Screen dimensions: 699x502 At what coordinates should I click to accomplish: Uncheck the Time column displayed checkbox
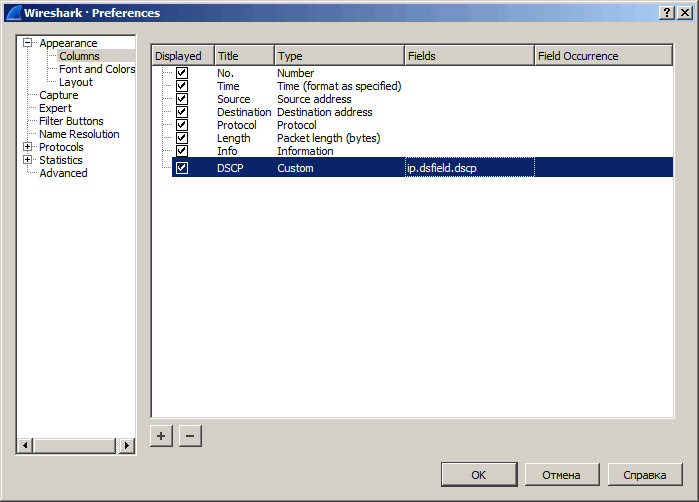[182, 86]
